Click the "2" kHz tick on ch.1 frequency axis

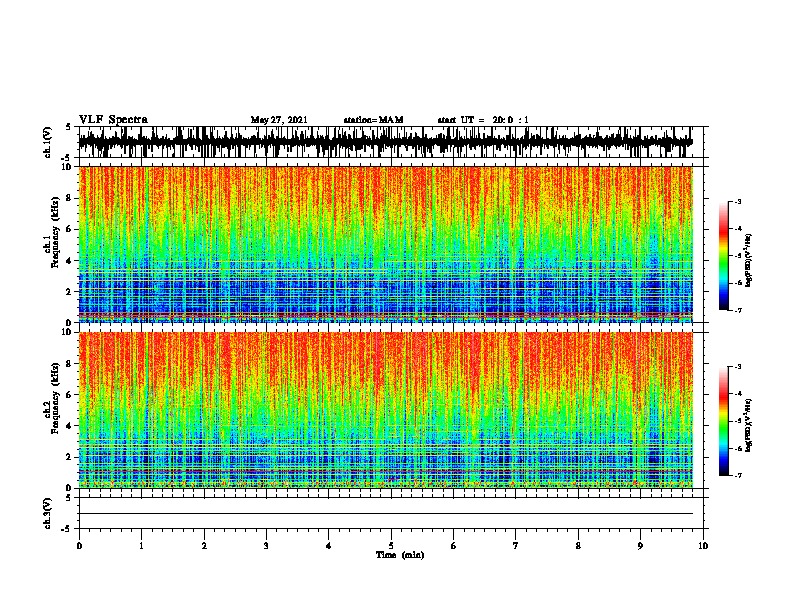pyautogui.click(x=69, y=292)
